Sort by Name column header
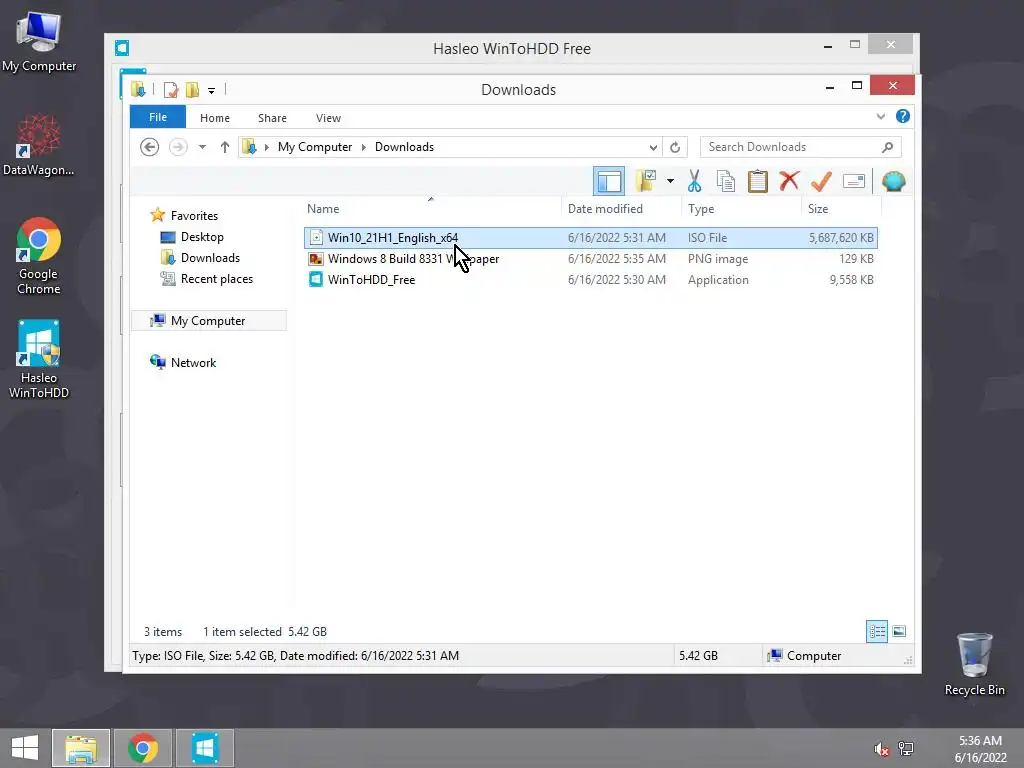 pos(431,208)
